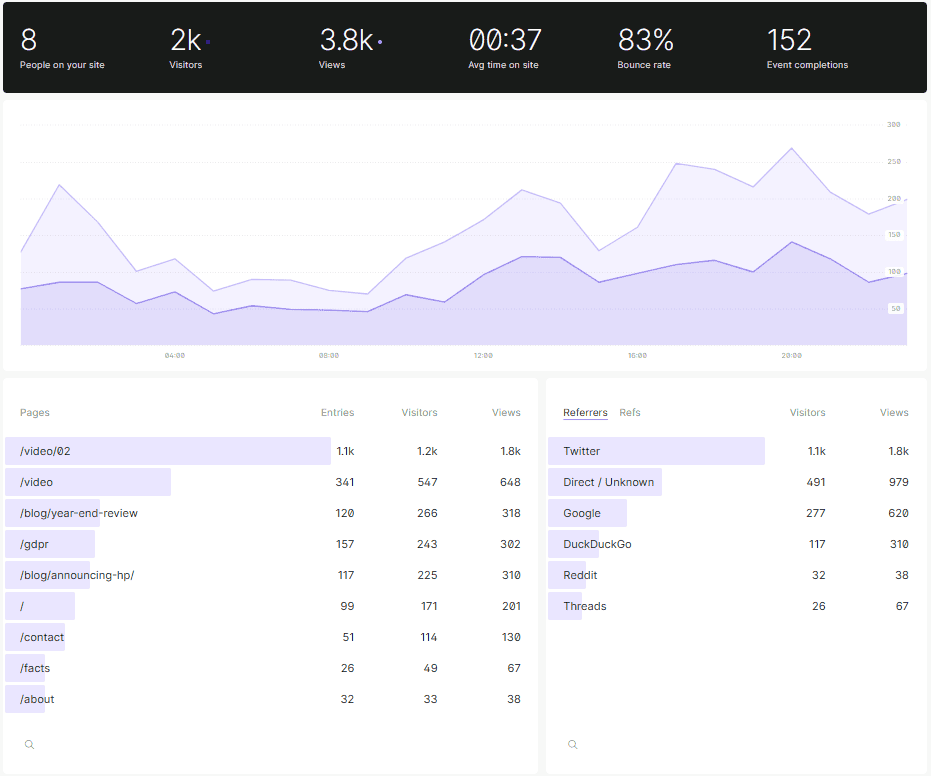Select the Event completions metric
Image resolution: width=931 pixels, height=776 pixels.
tap(806, 48)
